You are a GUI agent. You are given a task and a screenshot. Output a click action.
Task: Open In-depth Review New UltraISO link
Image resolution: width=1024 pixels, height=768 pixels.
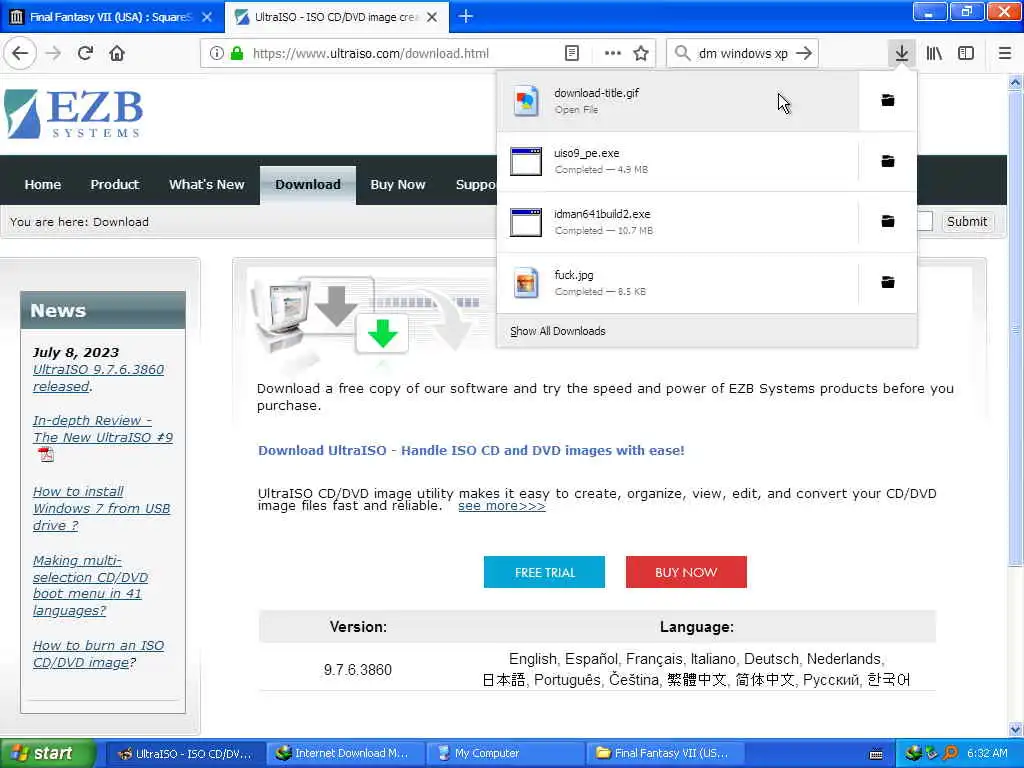pos(103,429)
